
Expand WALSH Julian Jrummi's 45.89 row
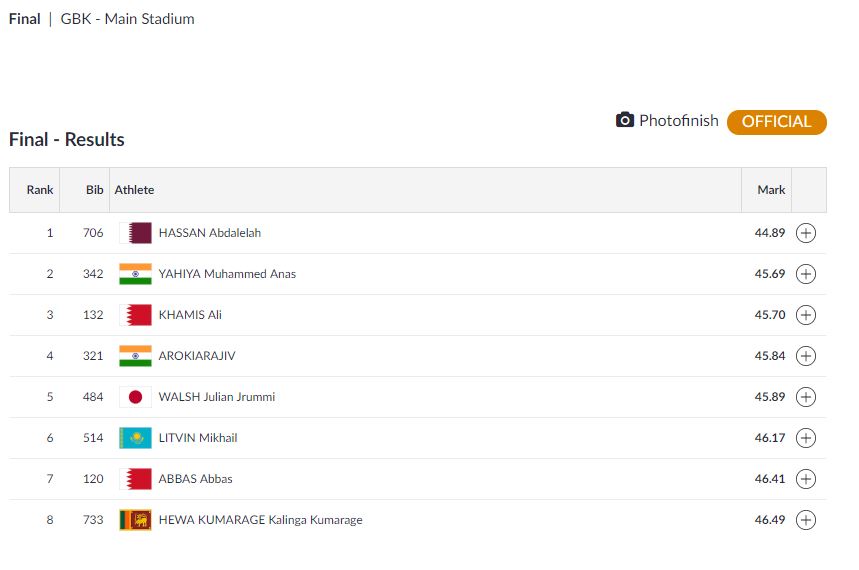806,397
